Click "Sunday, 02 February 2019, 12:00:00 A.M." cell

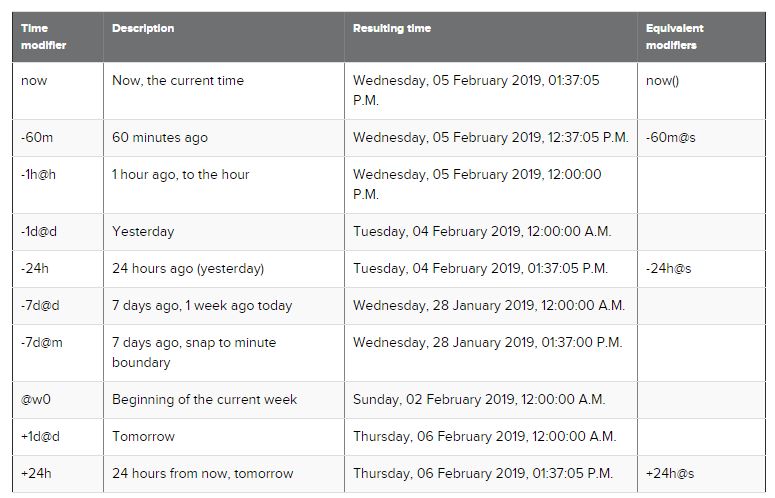click(x=479, y=400)
